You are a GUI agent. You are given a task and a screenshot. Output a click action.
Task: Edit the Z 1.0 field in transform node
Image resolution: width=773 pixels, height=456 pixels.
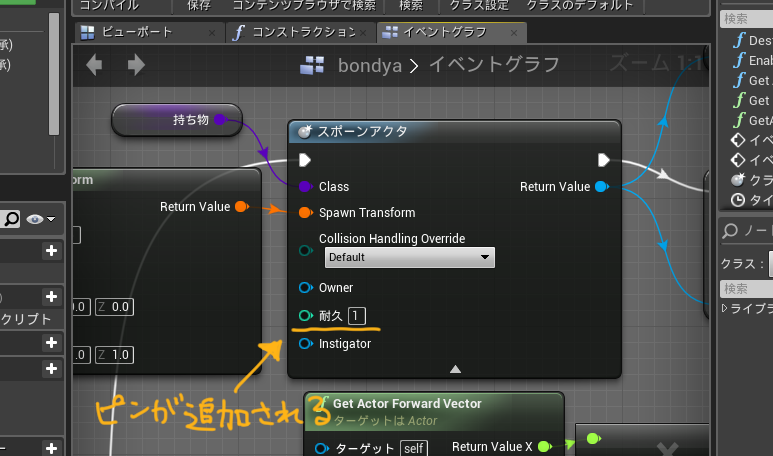coord(114,355)
